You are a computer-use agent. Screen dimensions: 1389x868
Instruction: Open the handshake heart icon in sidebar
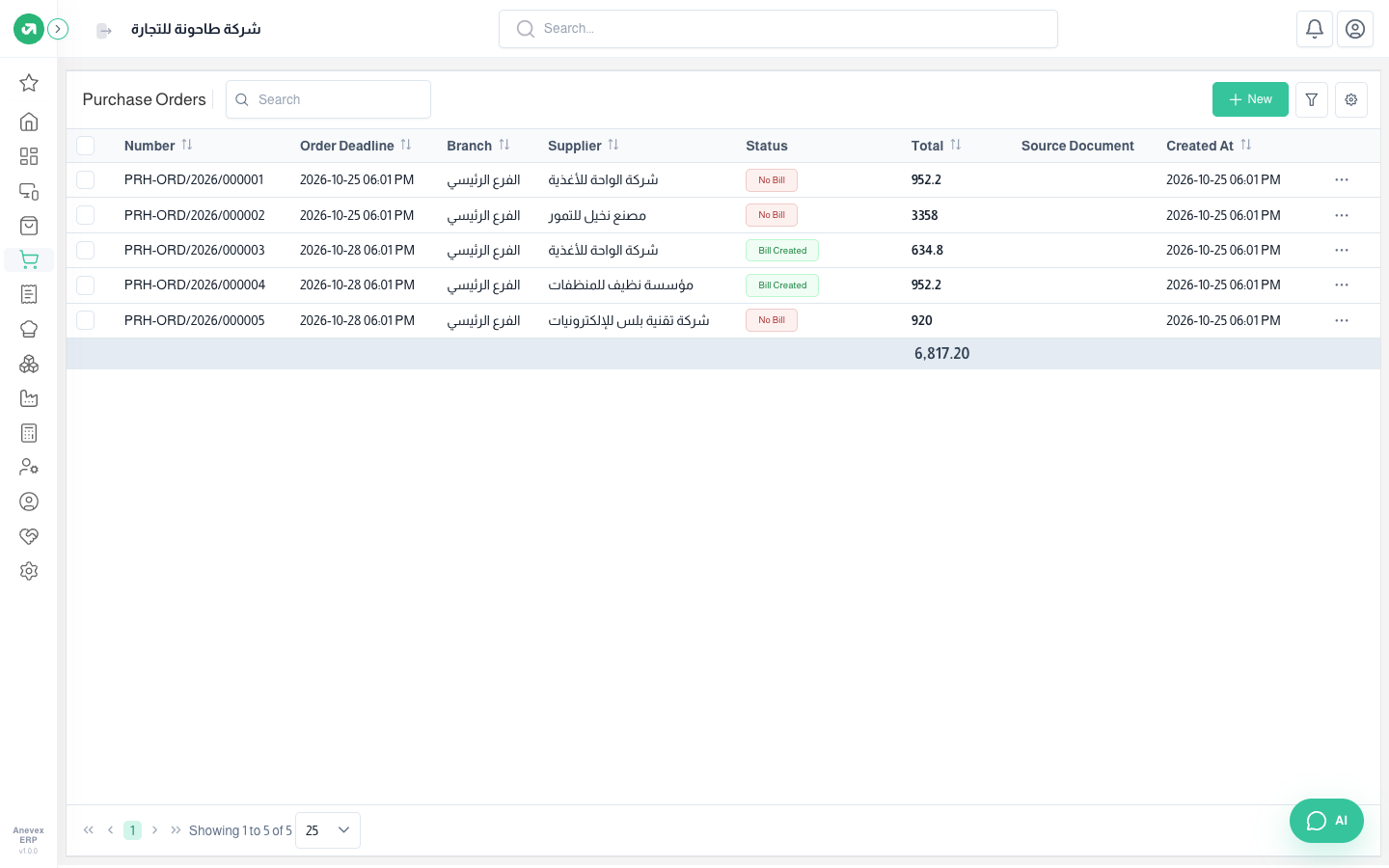coord(29,536)
